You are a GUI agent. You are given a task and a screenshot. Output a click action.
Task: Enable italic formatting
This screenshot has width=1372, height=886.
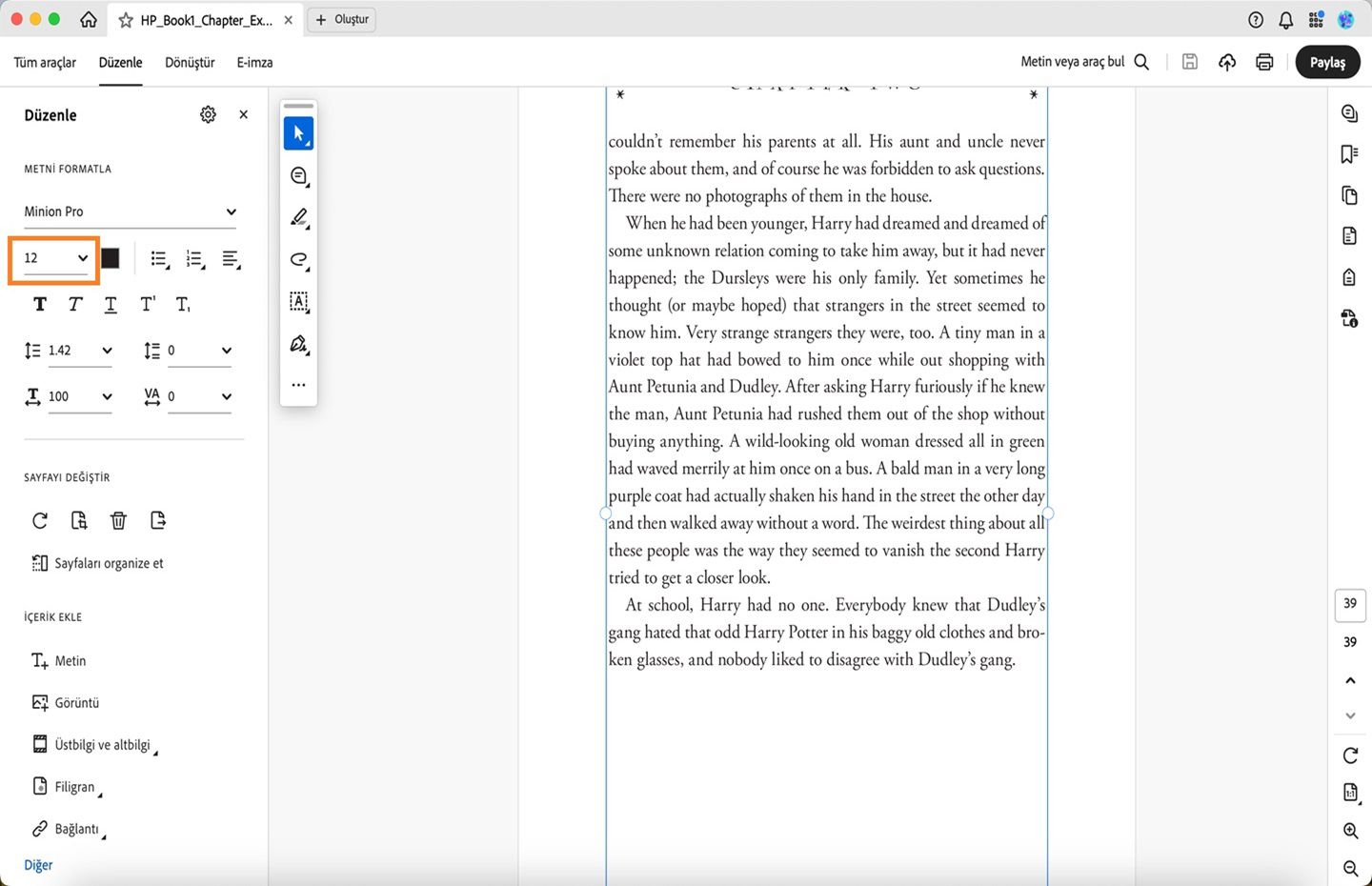[x=74, y=304]
